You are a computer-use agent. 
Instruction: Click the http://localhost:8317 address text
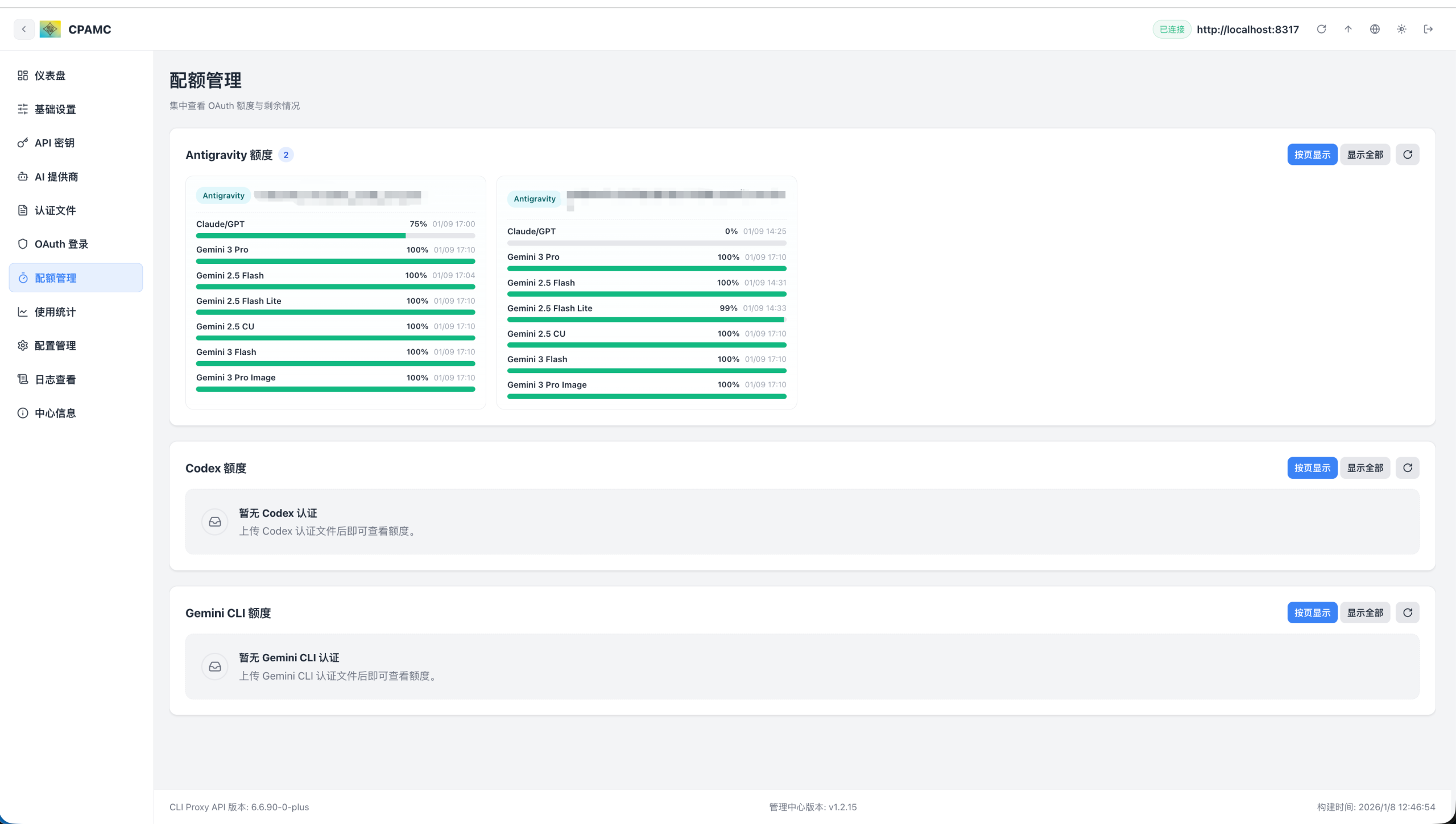[x=1247, y=29]
